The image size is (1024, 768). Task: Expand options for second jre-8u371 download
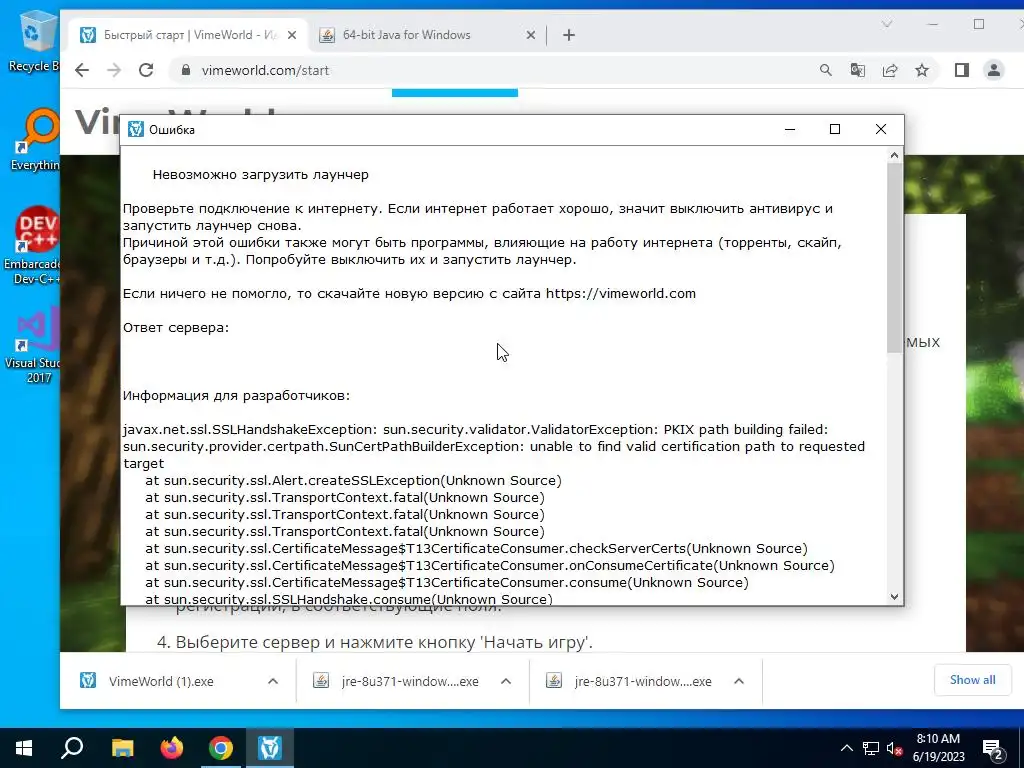[x=739, y=681]
